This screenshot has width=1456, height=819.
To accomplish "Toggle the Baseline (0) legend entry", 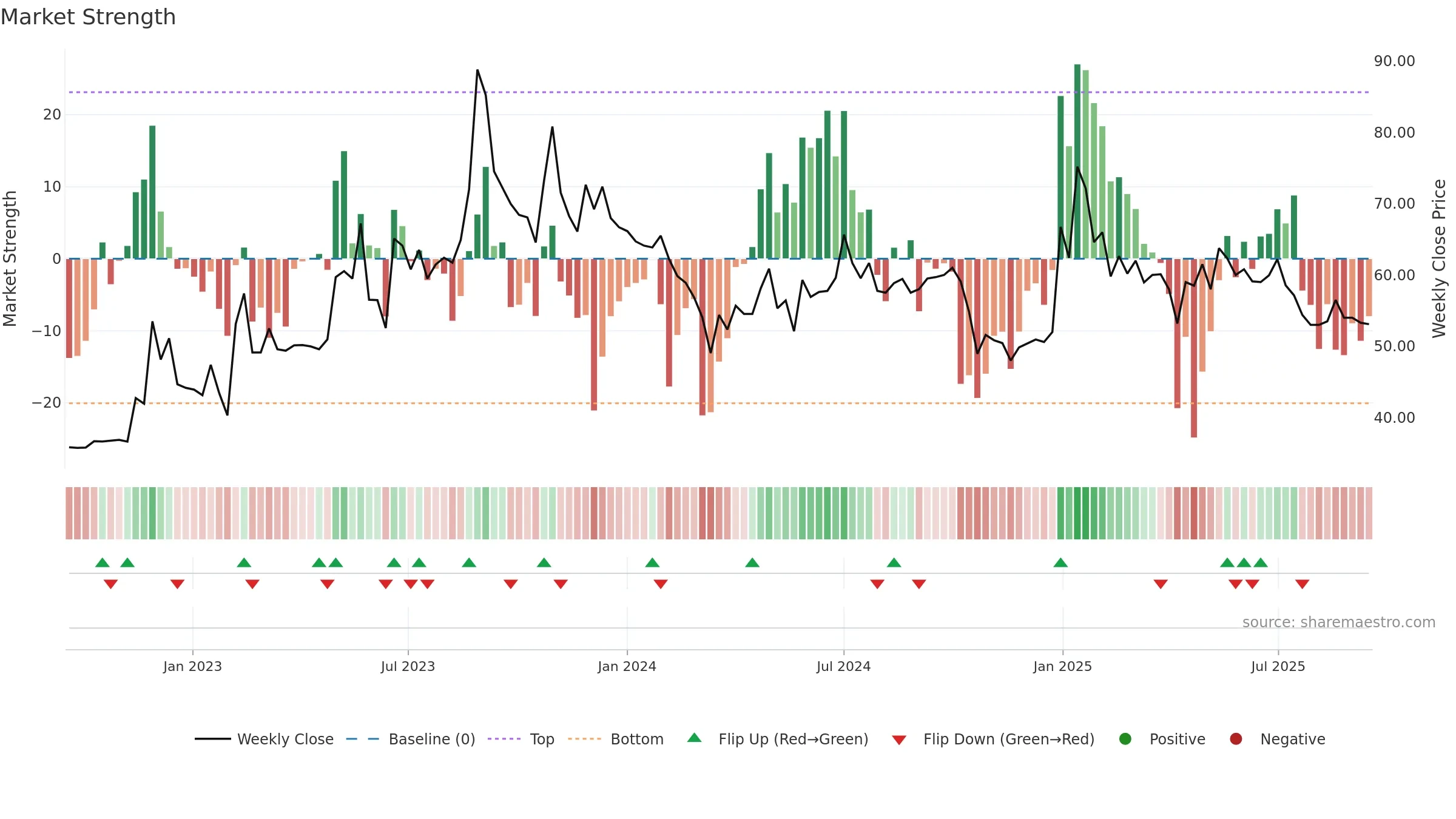I will pyautogui.click(x=411, y=739).
